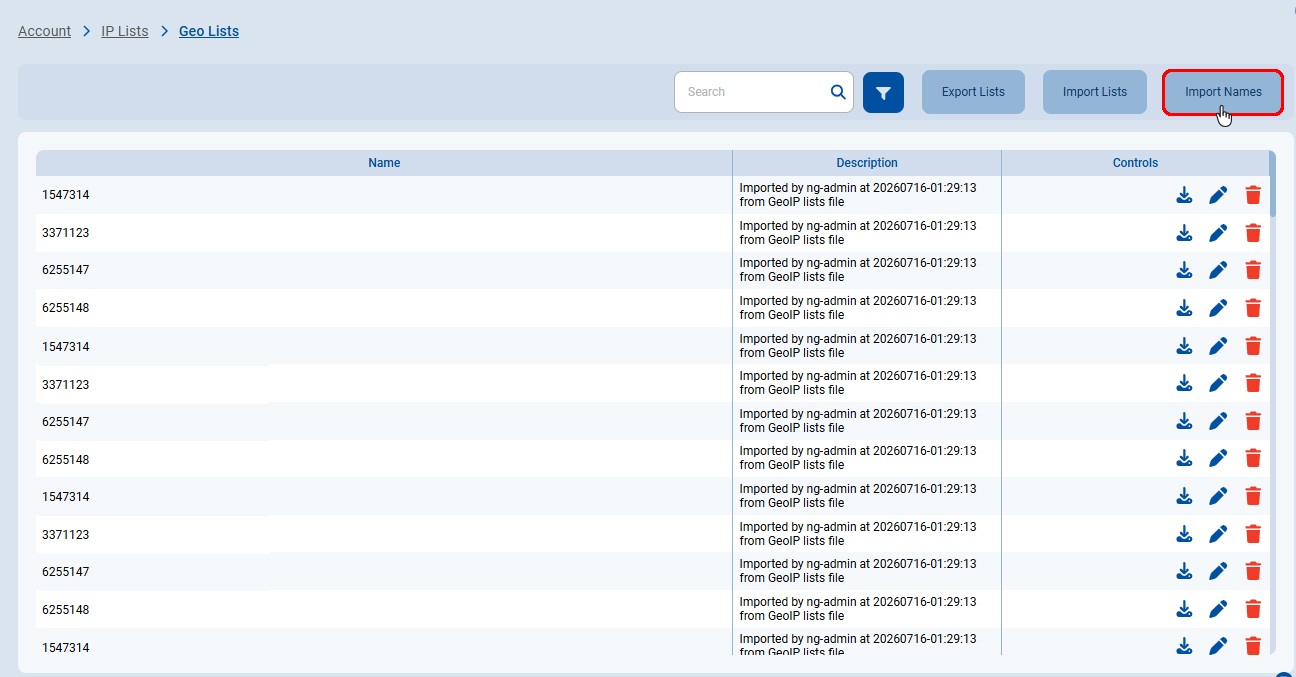Delete the topmost 1547314 list
This screenshot has width=1296, height=677.
pos(1253,195)
